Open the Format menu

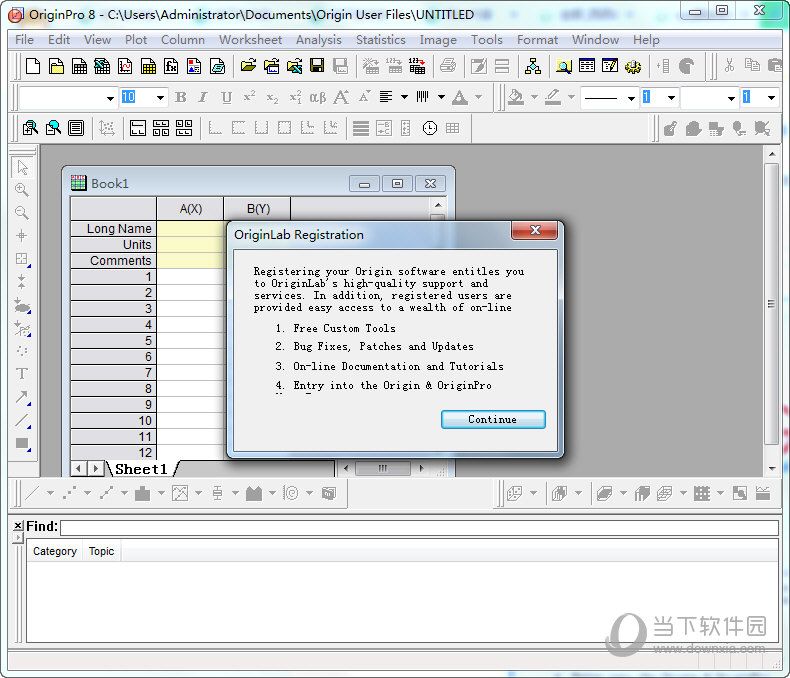tap(537, 40)
